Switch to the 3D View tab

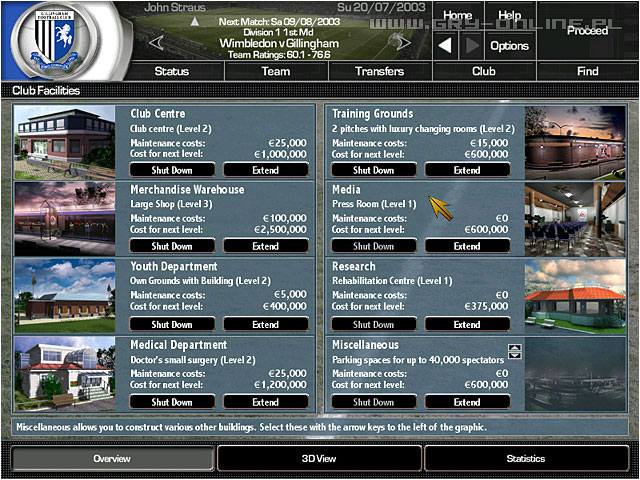pos(319,458)
